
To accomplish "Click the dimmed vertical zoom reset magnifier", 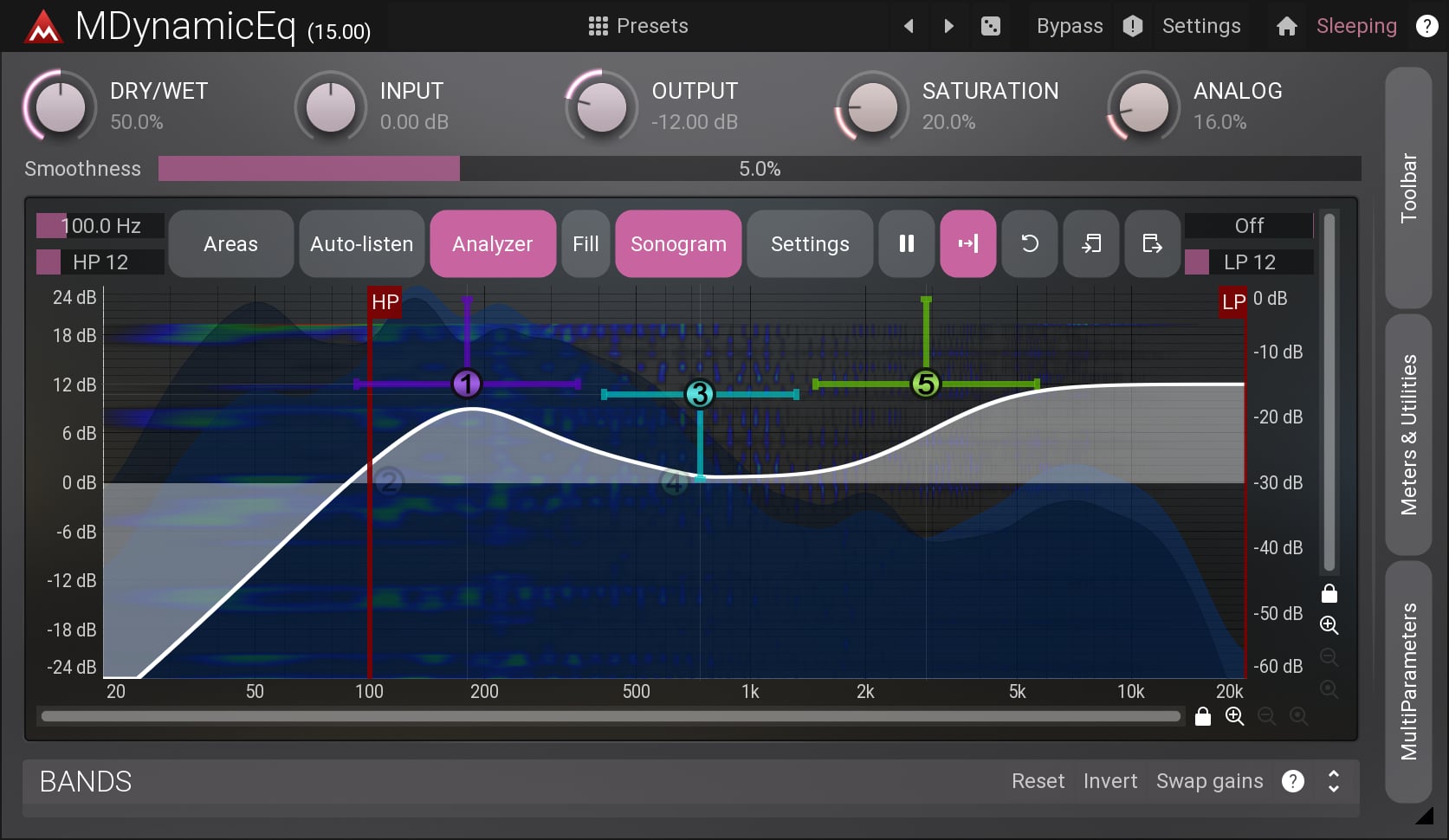I will click(x=1329, y=689).
